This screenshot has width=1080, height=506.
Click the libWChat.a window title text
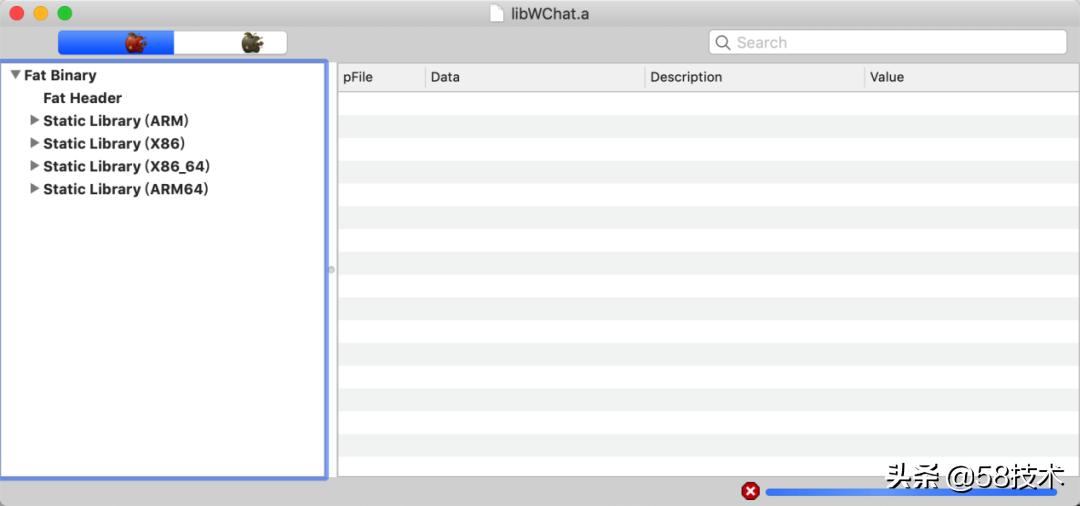click(550, 14)
